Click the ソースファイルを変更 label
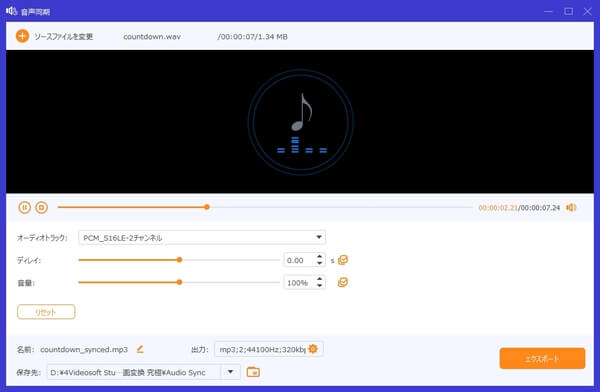Image resolution: width=600 pixels, height=392 pixels. [x=64, y=36]
